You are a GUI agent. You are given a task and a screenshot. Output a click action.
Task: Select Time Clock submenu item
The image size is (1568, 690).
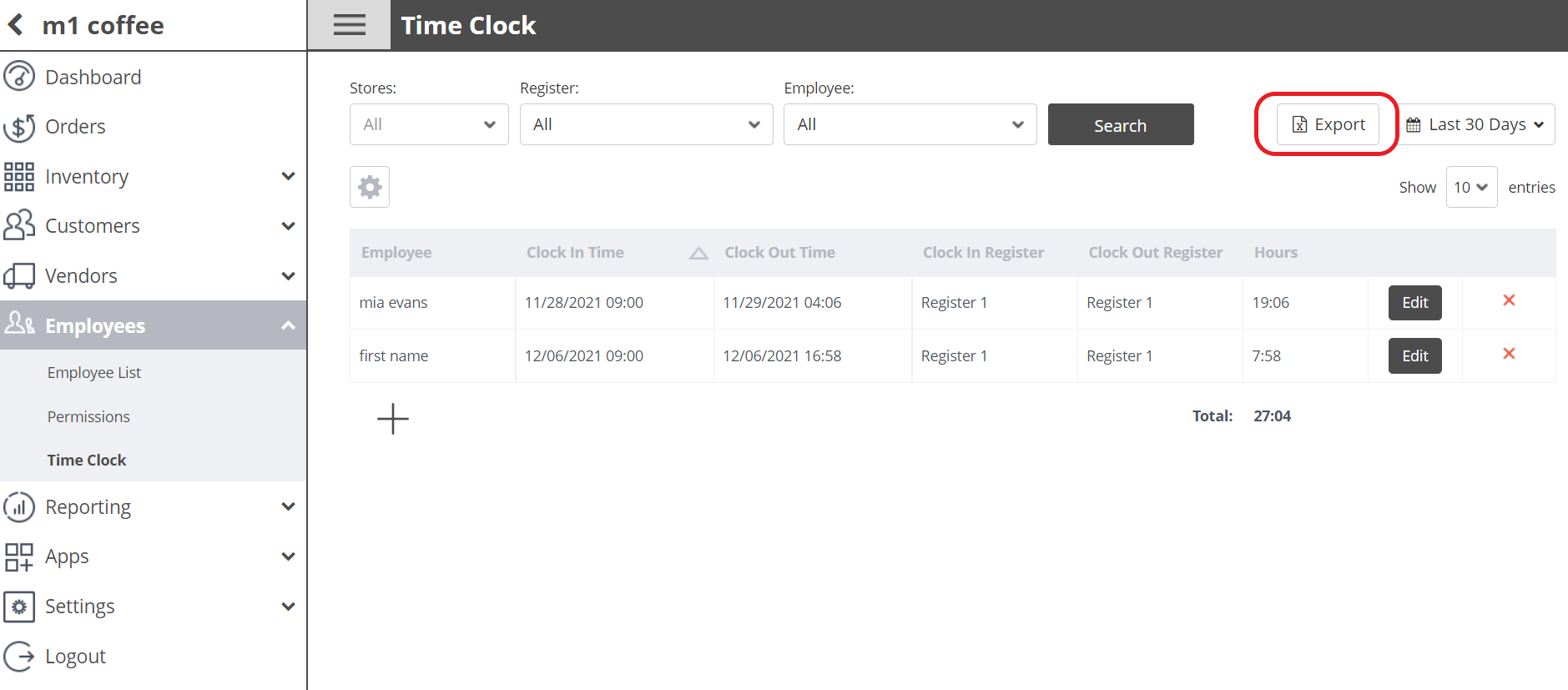pyautogui.click(x=87, y=460)
